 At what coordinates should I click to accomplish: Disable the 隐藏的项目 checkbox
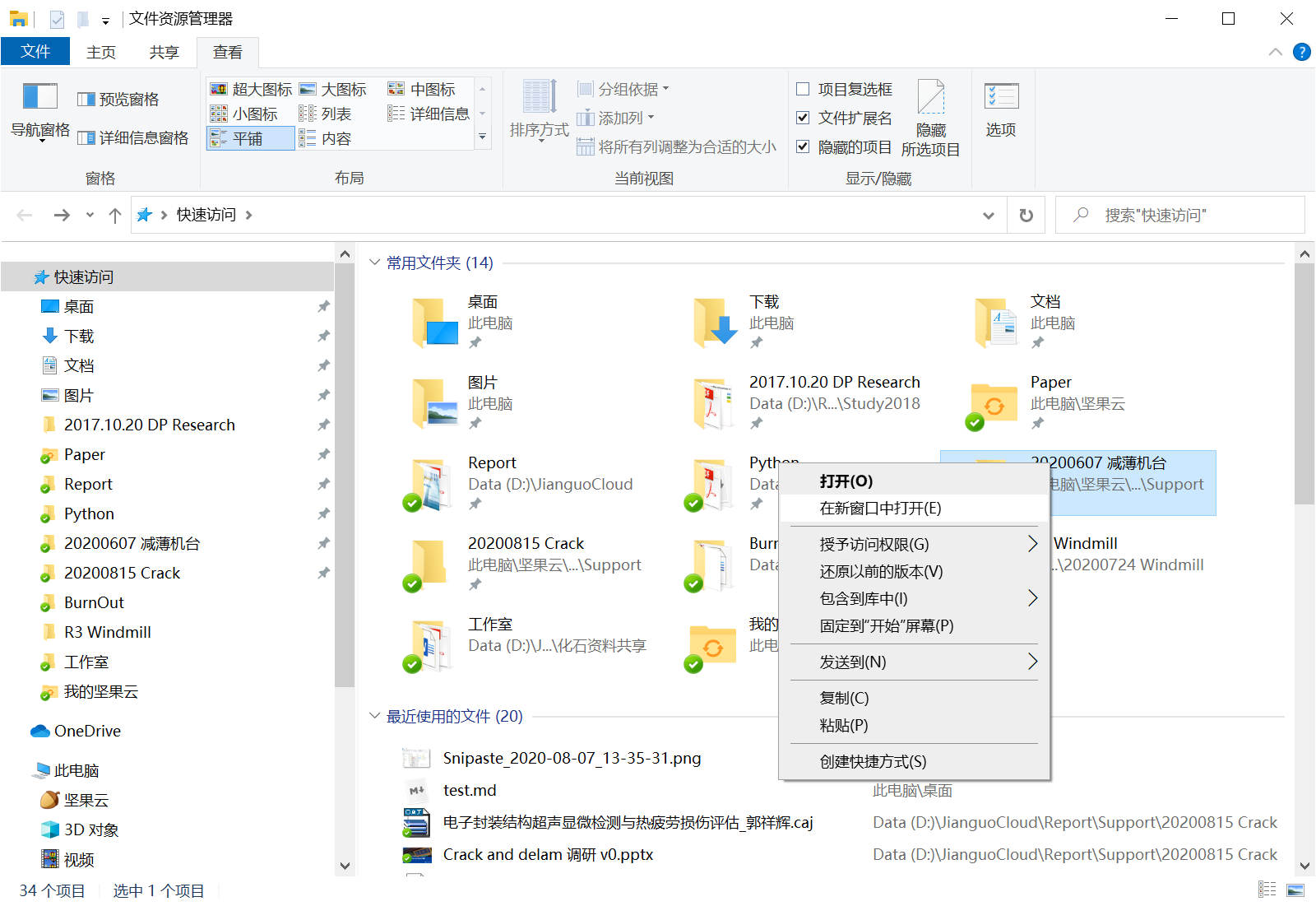point(803,146)
